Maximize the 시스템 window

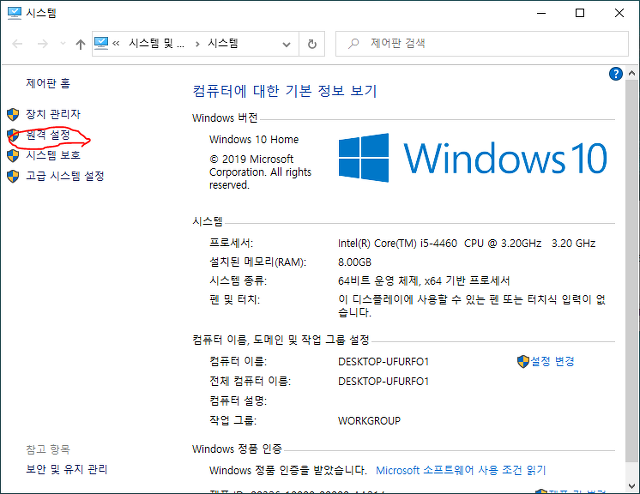(580, 13)
